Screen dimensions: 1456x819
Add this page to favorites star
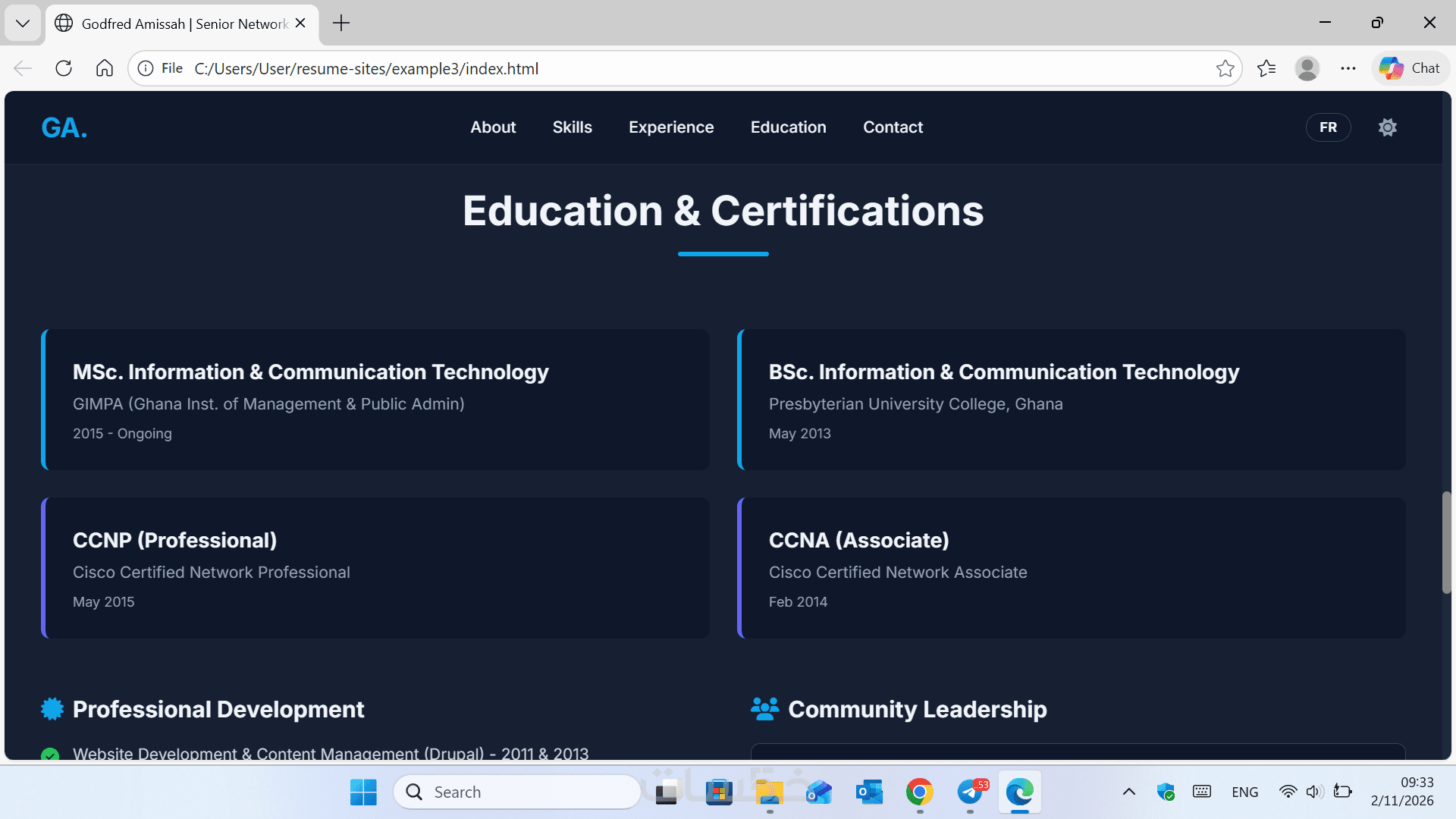pyautogui.click(x=1225, y=68)
